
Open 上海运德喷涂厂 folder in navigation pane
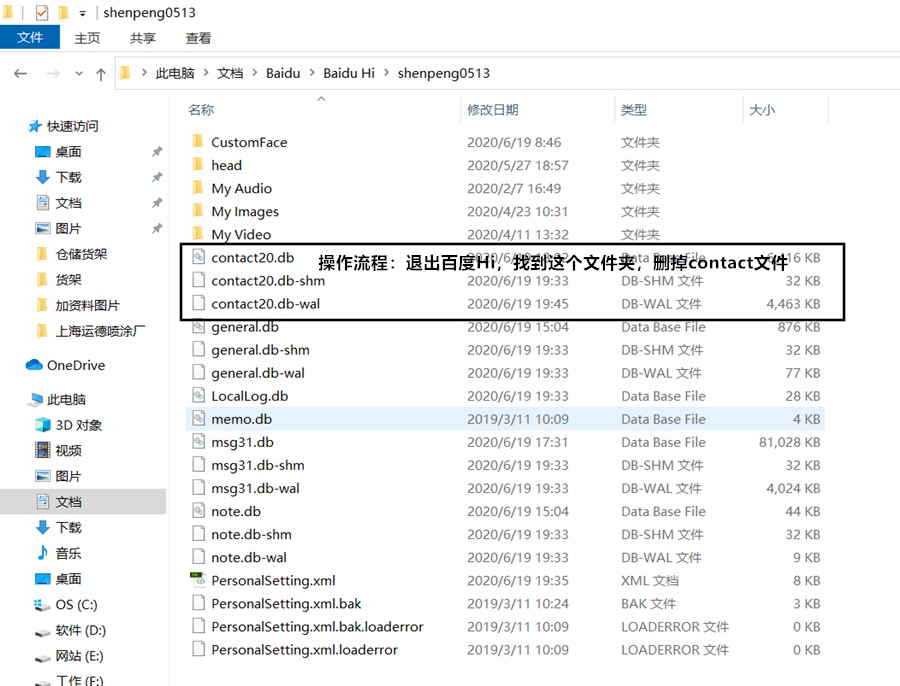[x=100, y=331]
